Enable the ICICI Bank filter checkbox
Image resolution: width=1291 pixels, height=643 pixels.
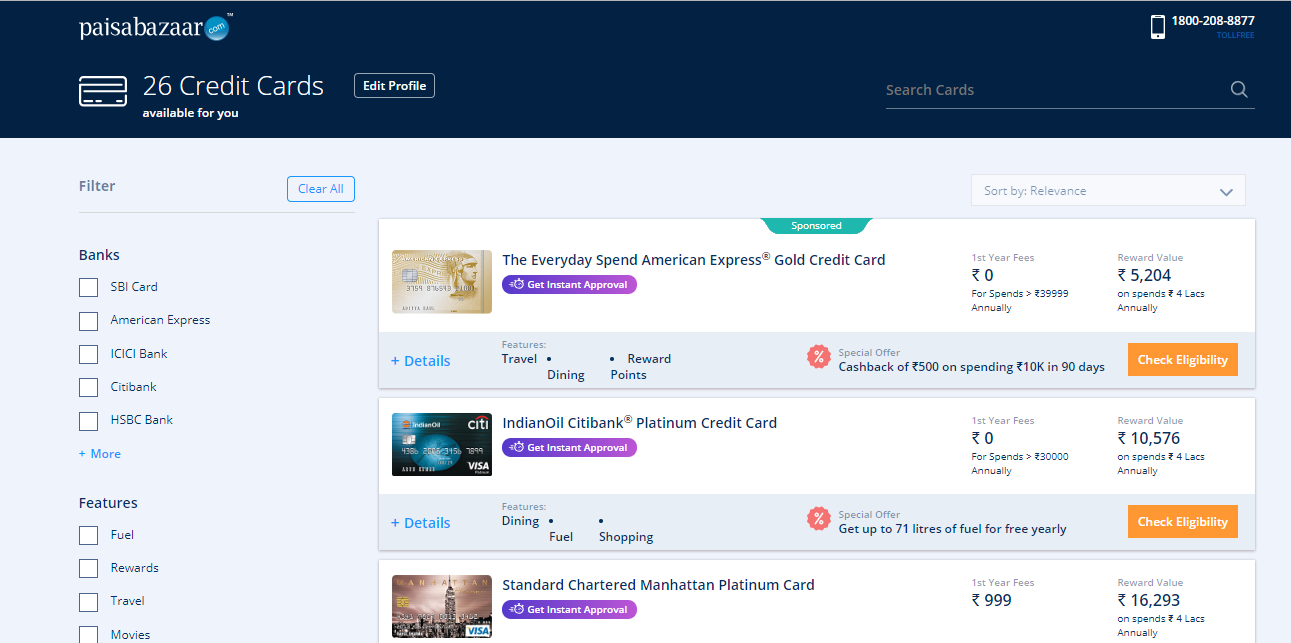click(89, 354)
